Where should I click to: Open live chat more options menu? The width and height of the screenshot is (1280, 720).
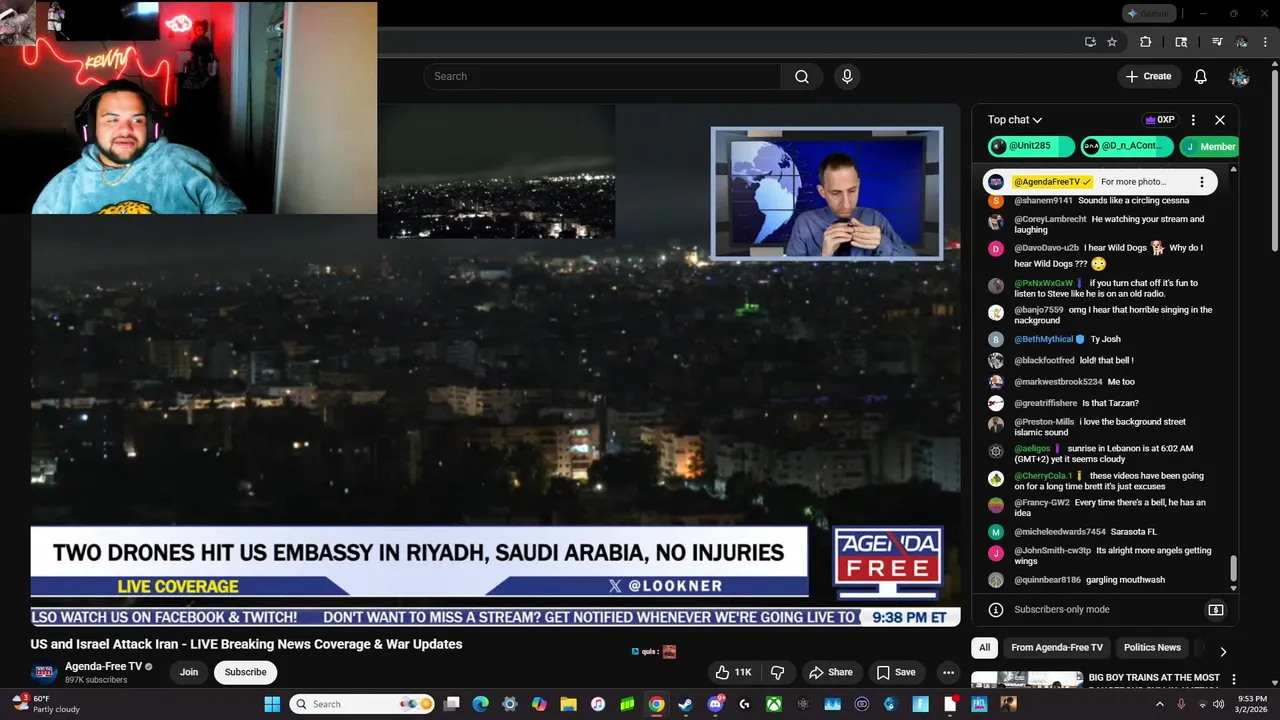pyautogui.click(x=1193, y=120)
